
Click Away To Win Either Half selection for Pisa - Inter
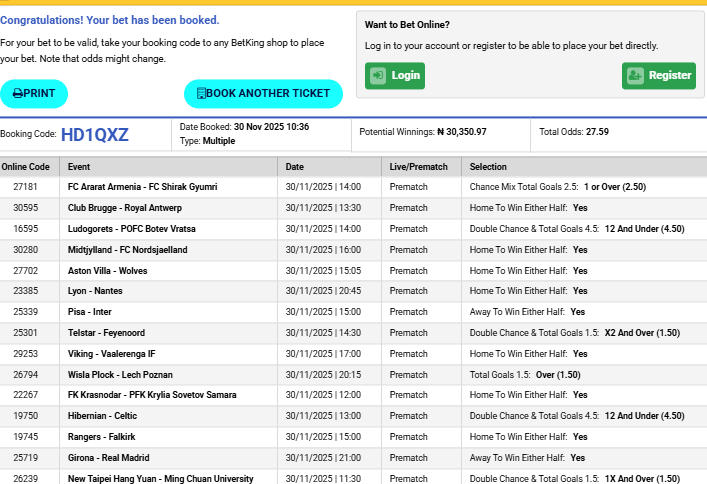(527, 312)
